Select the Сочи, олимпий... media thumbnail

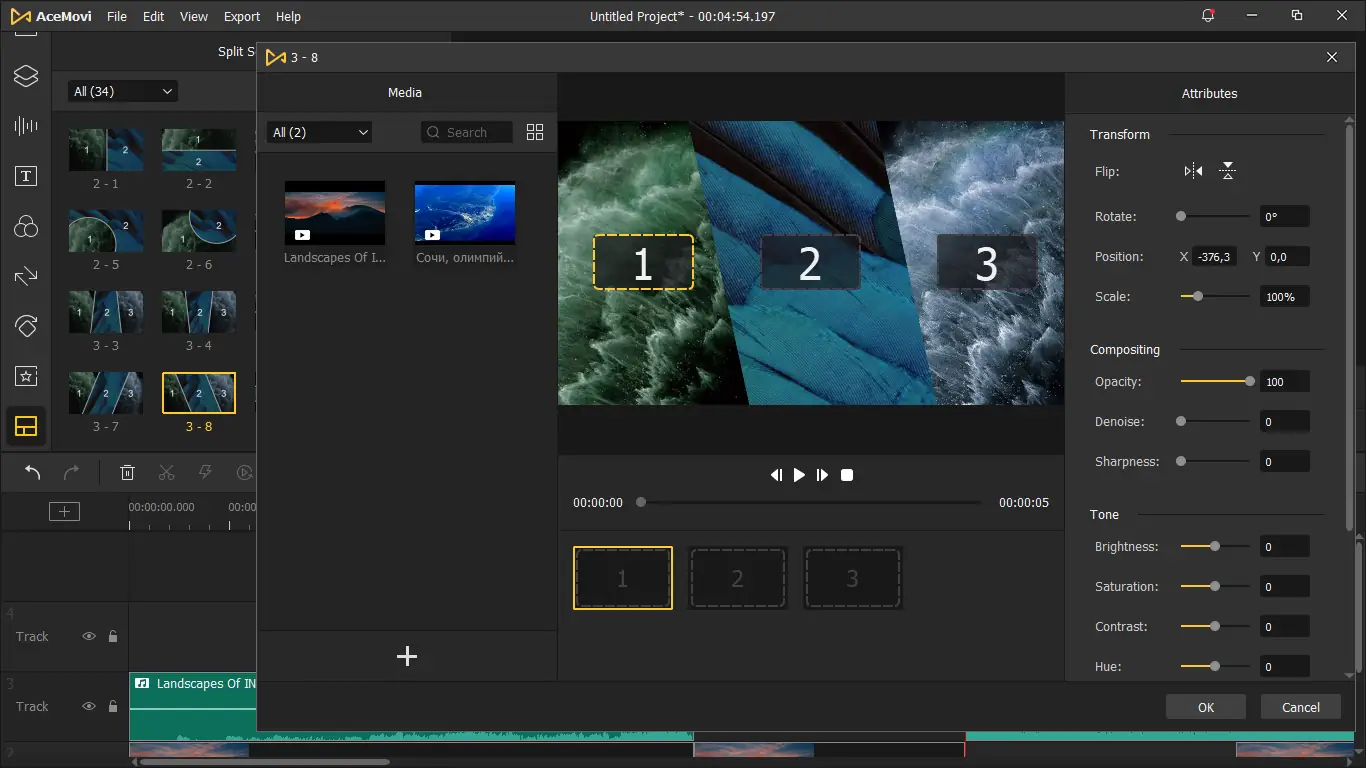click(465, 213)
